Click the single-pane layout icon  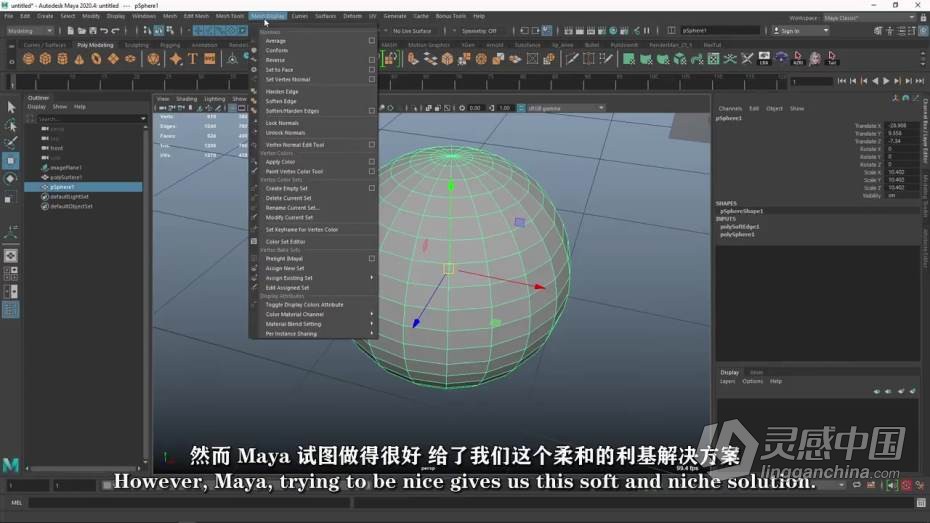point(11,256)
